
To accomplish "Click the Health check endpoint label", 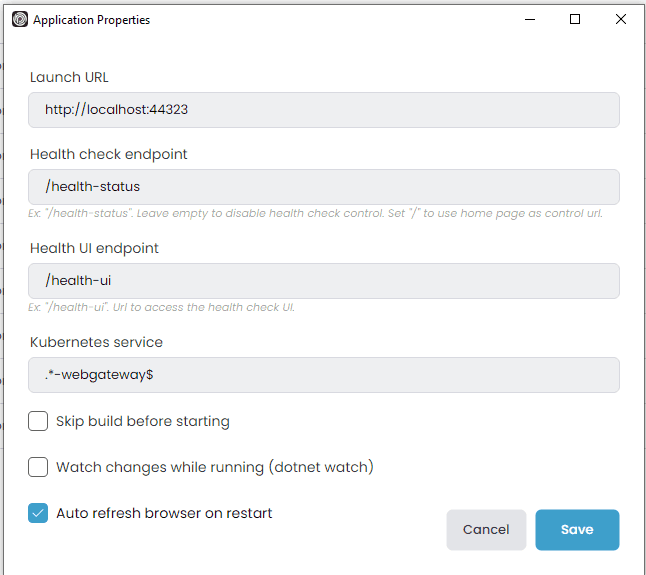I will click(109, 154).
